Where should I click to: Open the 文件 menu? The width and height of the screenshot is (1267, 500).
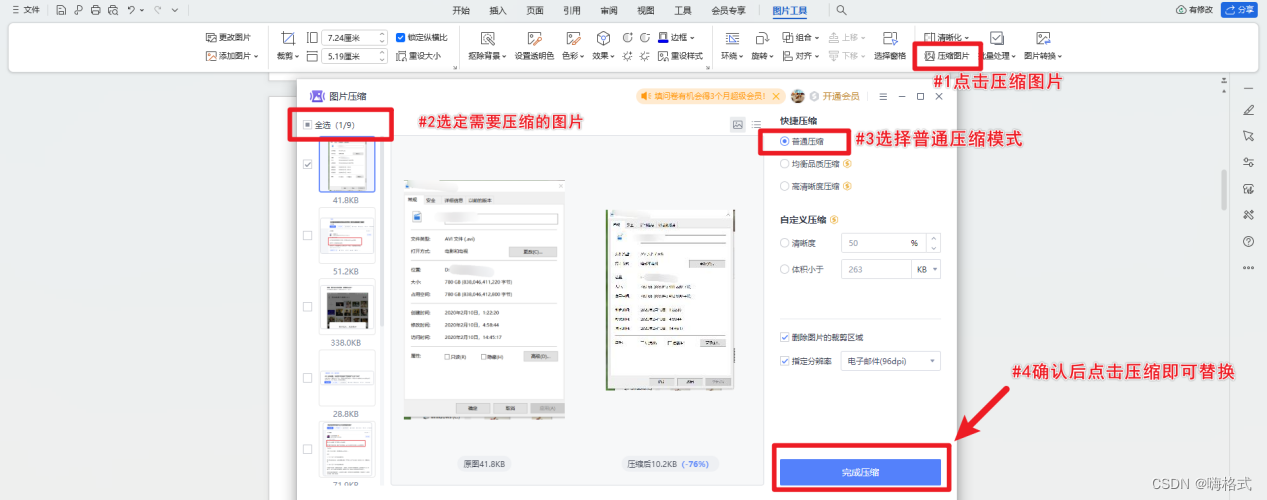point(25,10)
